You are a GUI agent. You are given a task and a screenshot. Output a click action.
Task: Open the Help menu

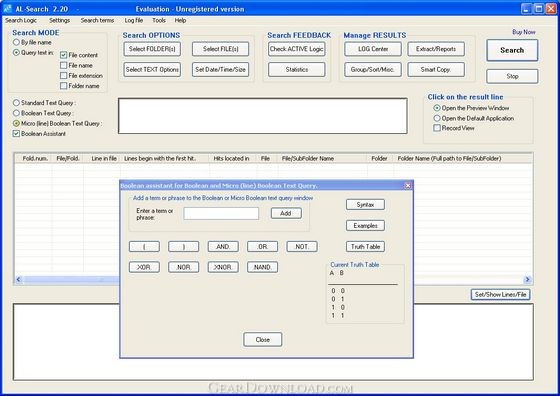point(180,20)
